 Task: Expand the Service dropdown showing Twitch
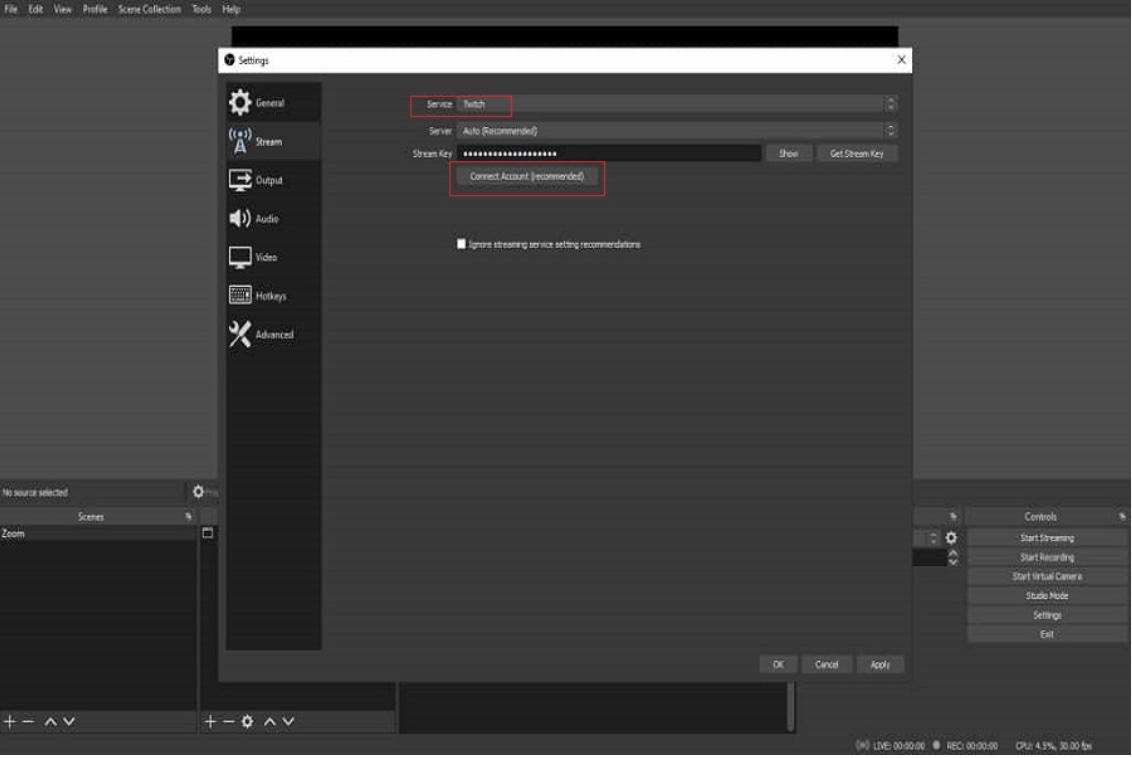pos(676,104)
